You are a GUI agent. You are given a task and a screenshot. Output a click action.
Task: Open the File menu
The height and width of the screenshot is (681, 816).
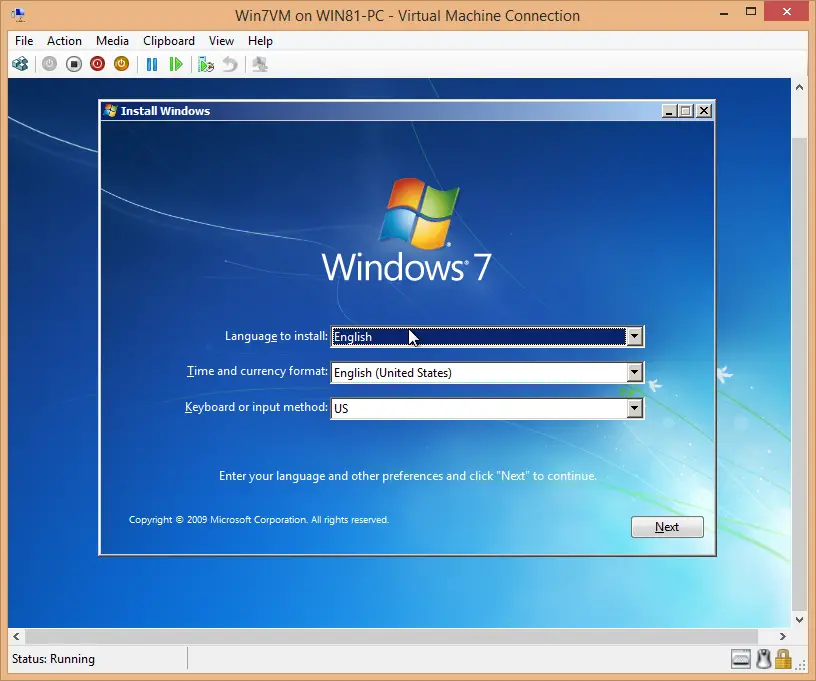(x=24, y=41)
